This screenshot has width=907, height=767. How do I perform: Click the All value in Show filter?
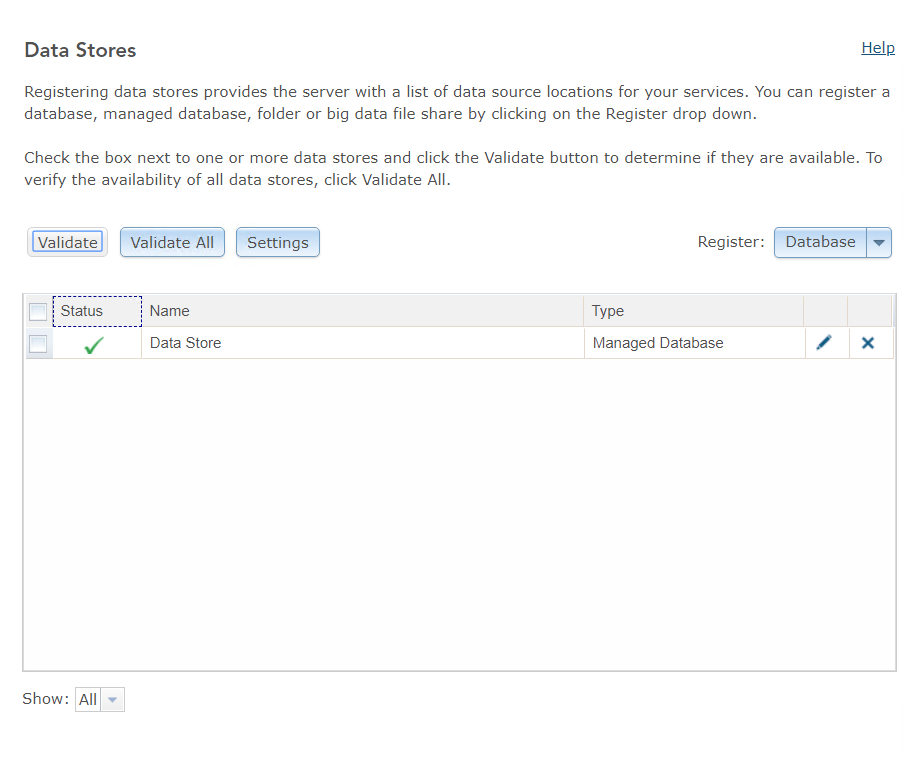[x=88, y=700]
